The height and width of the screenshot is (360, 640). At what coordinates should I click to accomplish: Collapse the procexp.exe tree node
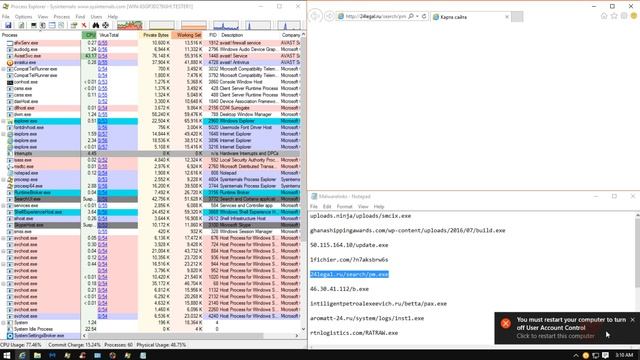tap(4, 180)
